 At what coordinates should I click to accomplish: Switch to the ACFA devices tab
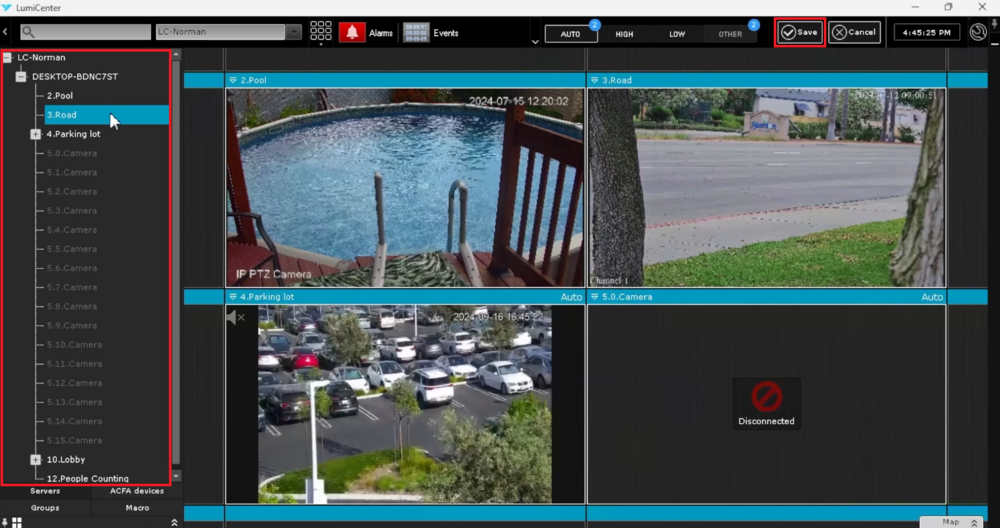pyautogui.click(x=136, y=491)
